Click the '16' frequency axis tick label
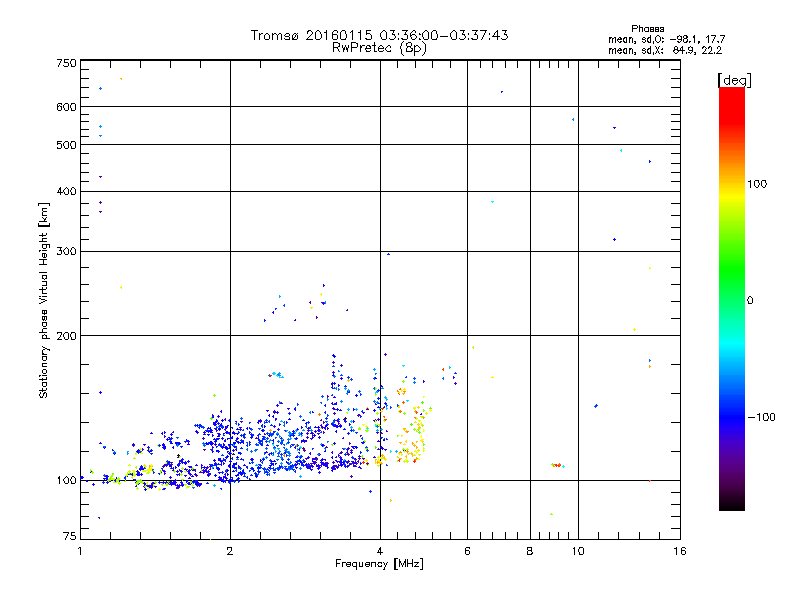 pyautogui.click(x=680, y=551)
